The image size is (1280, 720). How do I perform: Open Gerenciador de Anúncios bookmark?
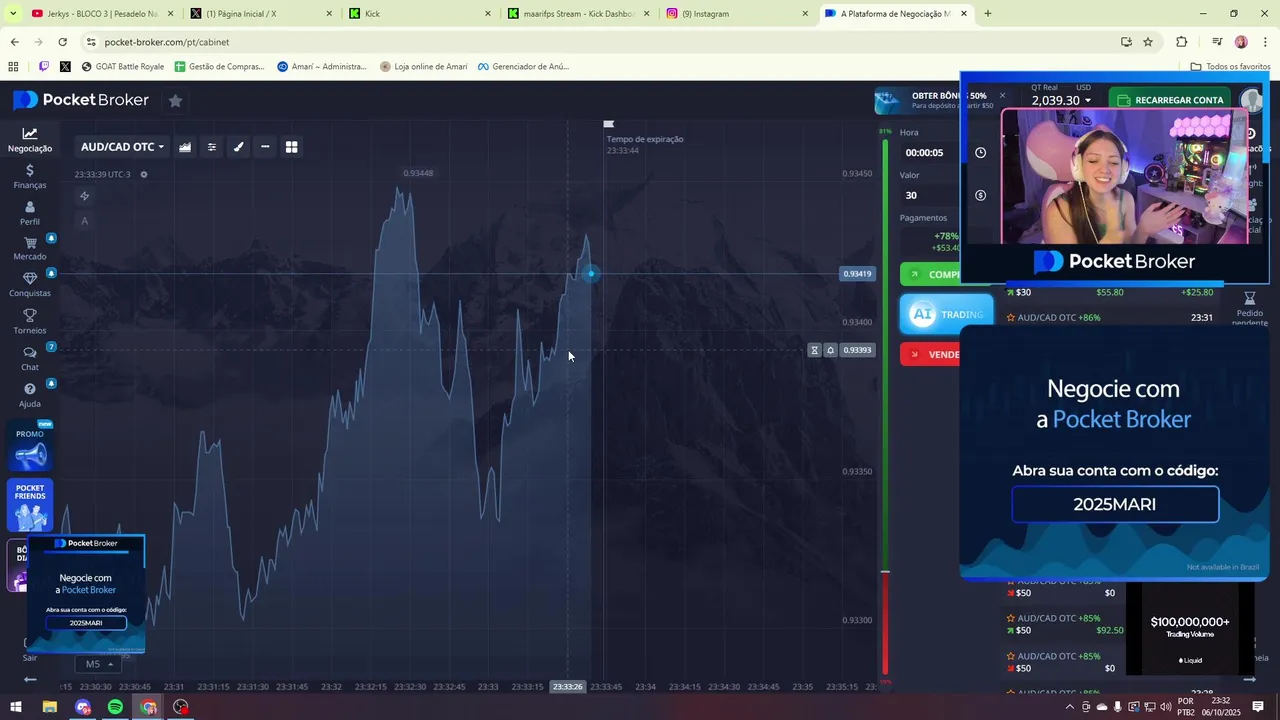(523, 67)
